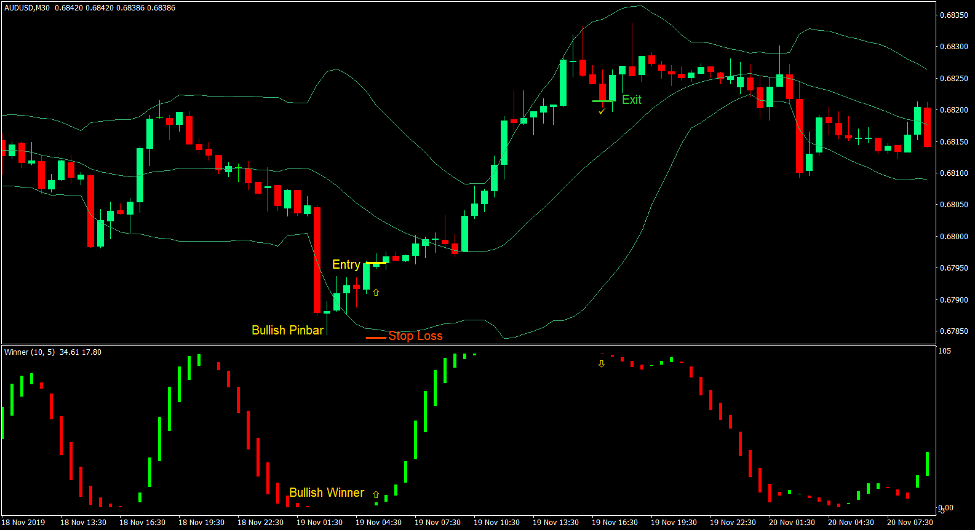Select the horizontal Exit price line
This screenshot has height=531, width=977.
[602, 101]
